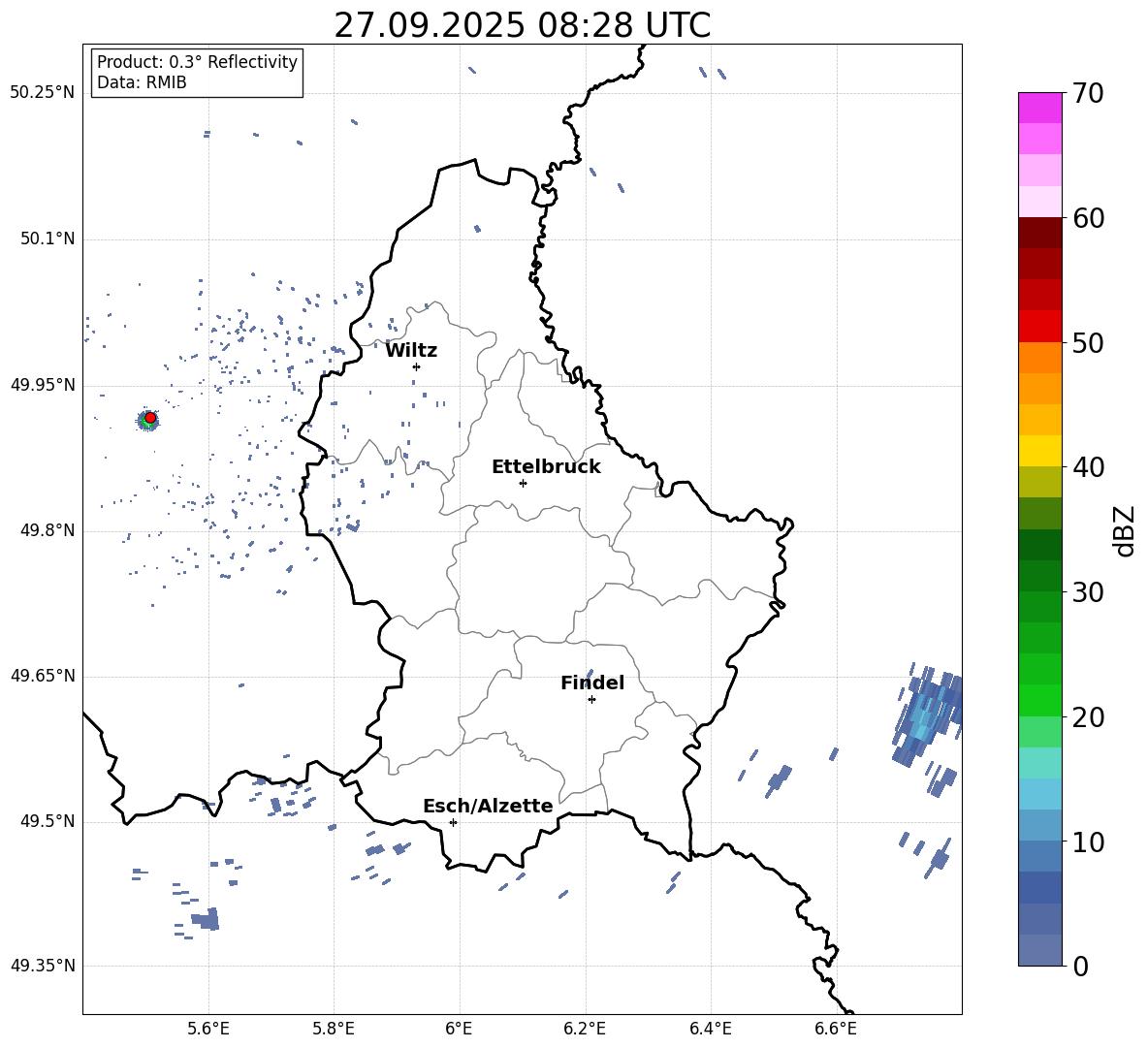This screenshot has width=1148, height=1048.
Task: Click the Product: 0.3° Reflectivity text
Action: click(x=197, y=61)
